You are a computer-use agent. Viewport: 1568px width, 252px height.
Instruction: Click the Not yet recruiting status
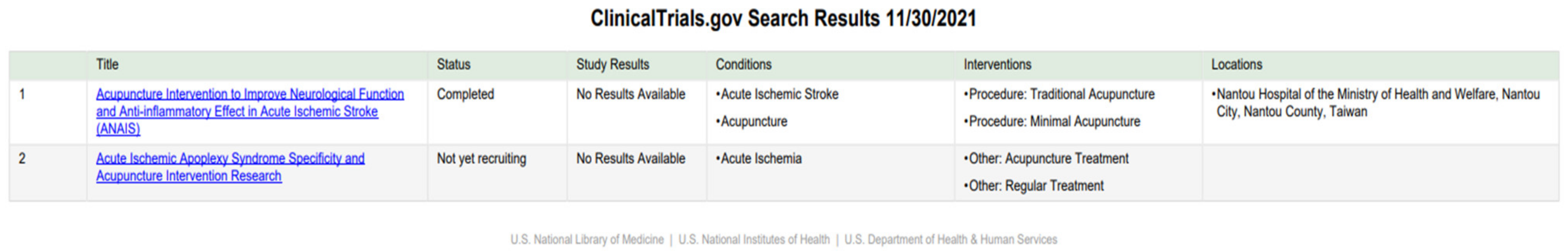[481, 159]
